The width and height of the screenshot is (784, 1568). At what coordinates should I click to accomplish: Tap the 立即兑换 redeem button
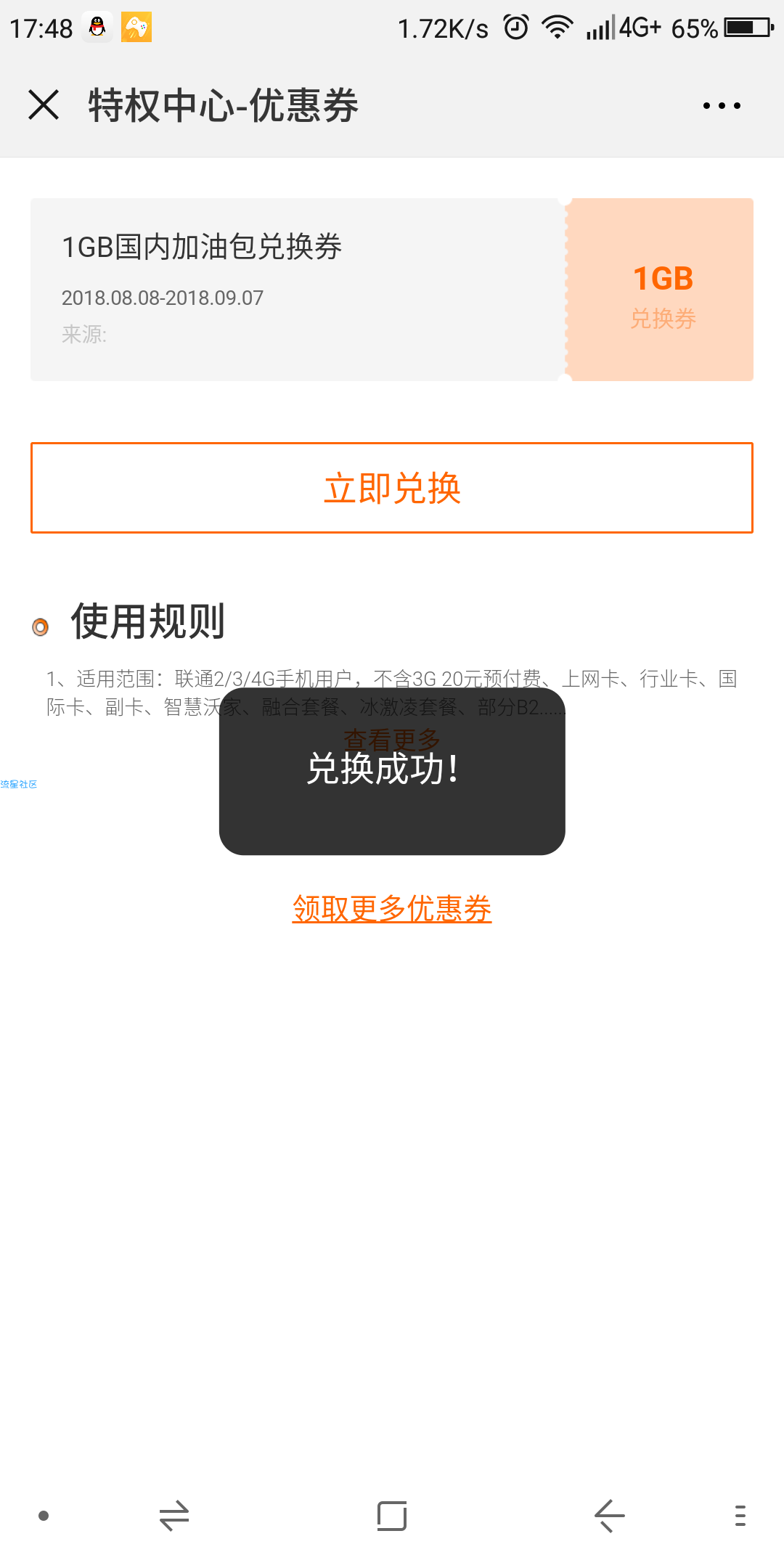[x=392, y=488]
